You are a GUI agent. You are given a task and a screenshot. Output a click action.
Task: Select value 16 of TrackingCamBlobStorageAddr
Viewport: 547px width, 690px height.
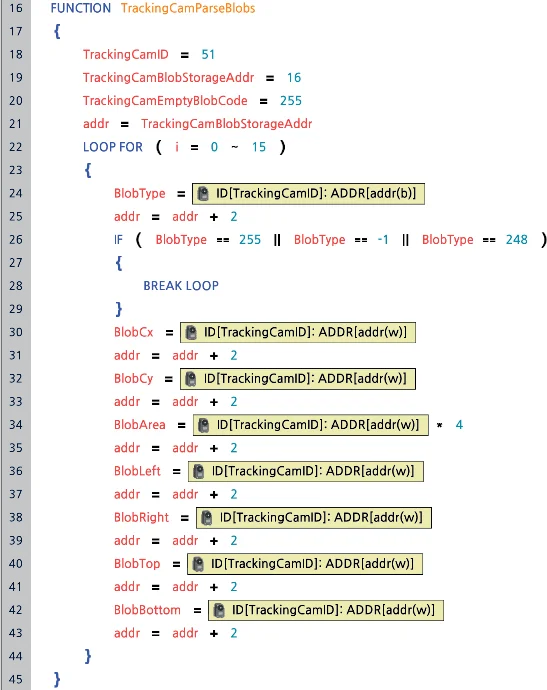click(294, 78)
